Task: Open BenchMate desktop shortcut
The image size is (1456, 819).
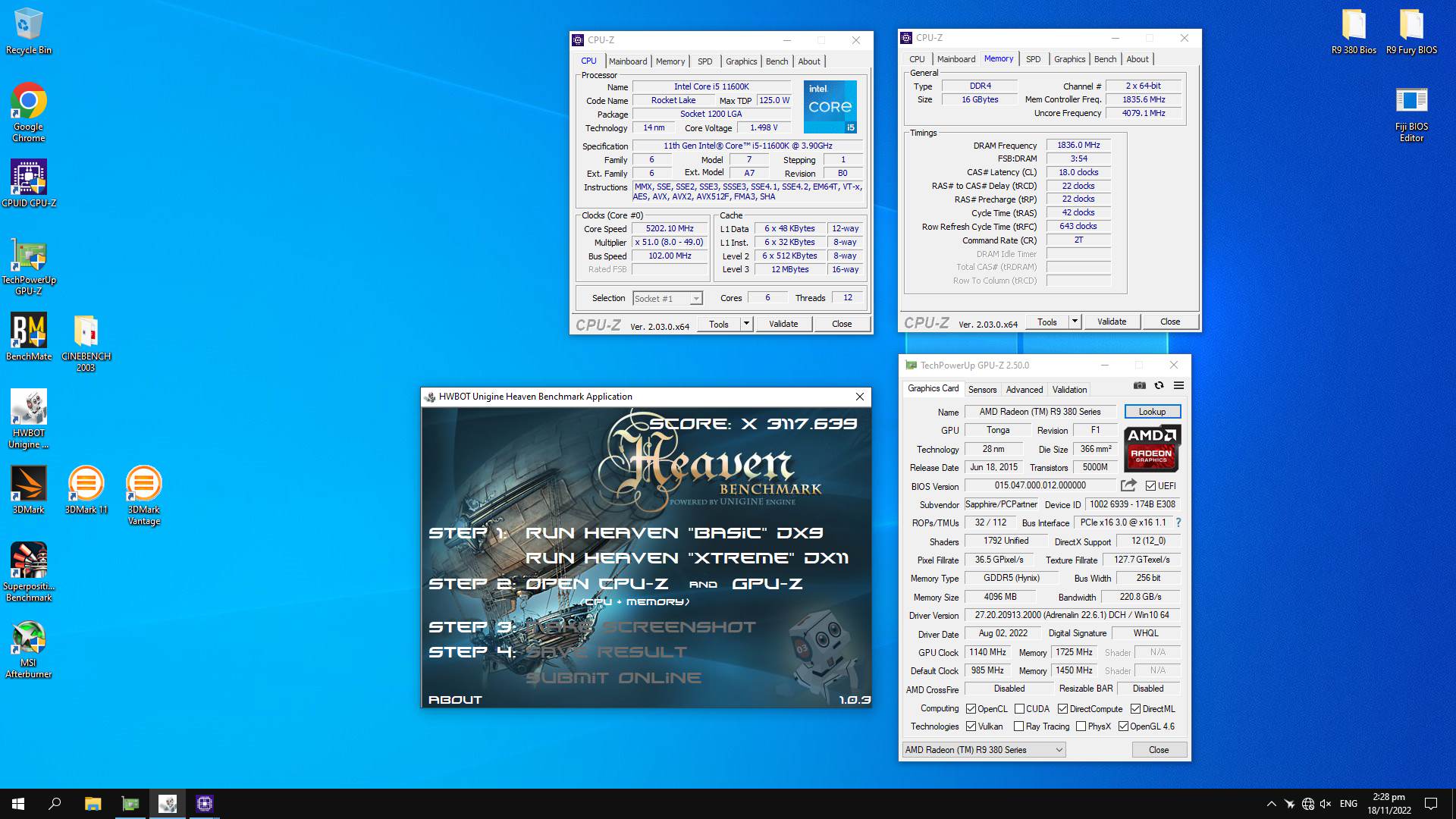Action: click(x=29, y=337)
